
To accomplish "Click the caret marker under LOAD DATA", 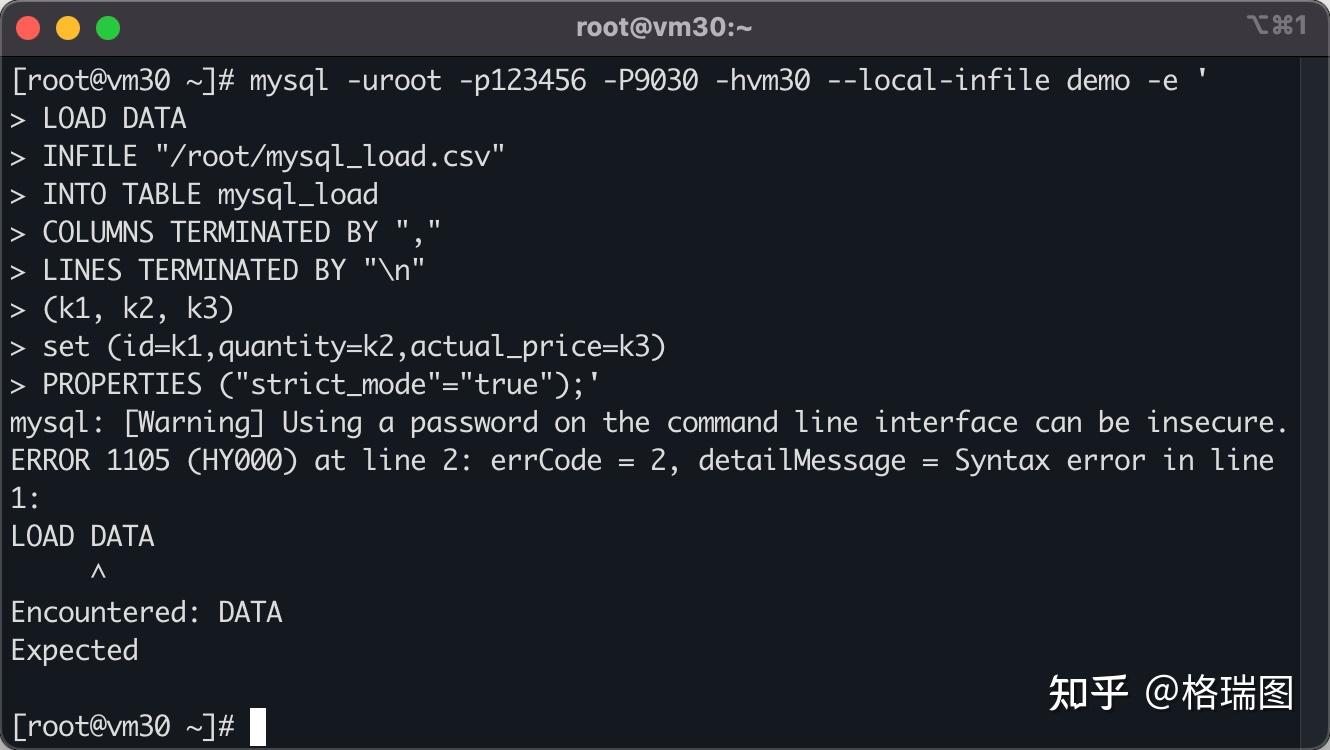I will click(x=98, y=574).
